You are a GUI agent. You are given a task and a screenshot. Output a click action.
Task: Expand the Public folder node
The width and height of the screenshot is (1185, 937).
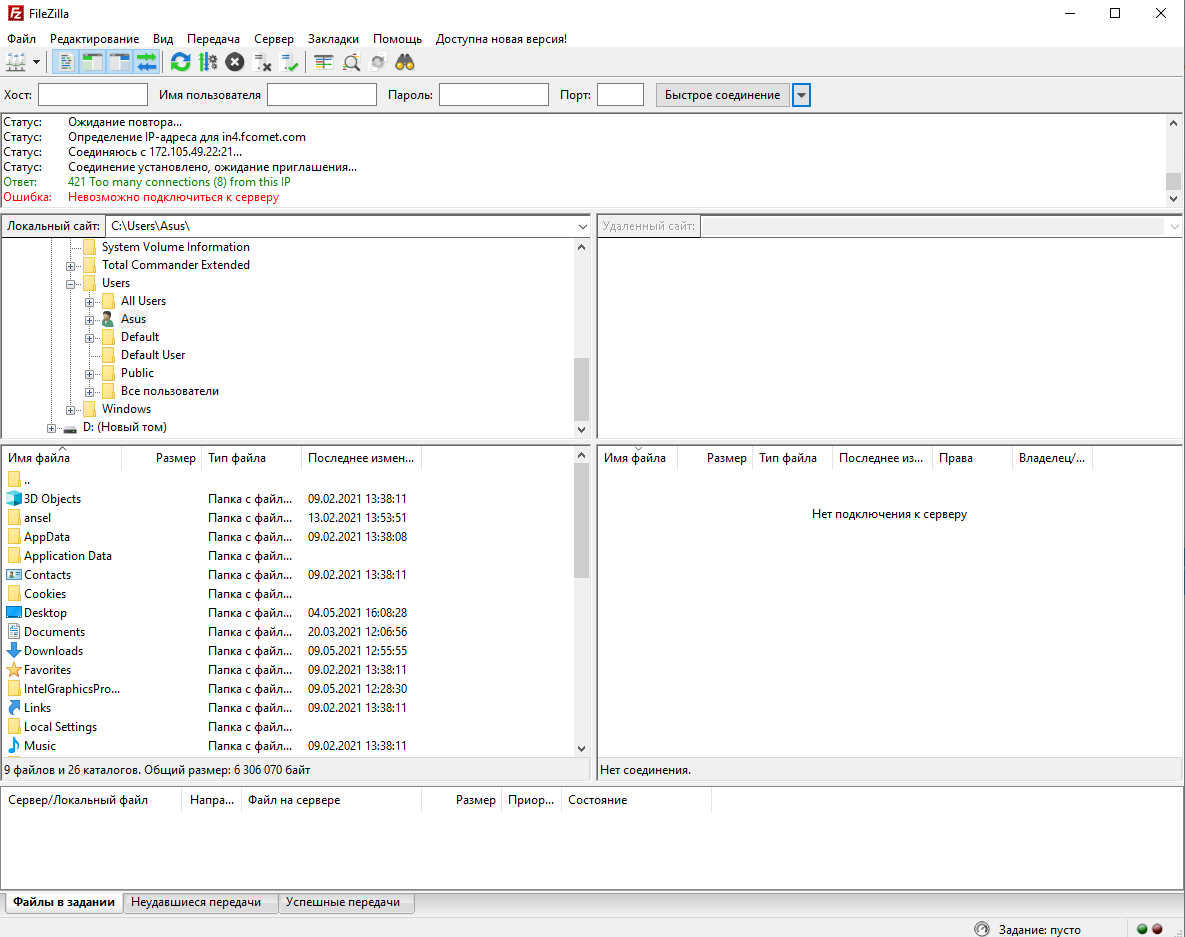coord(89,374)
